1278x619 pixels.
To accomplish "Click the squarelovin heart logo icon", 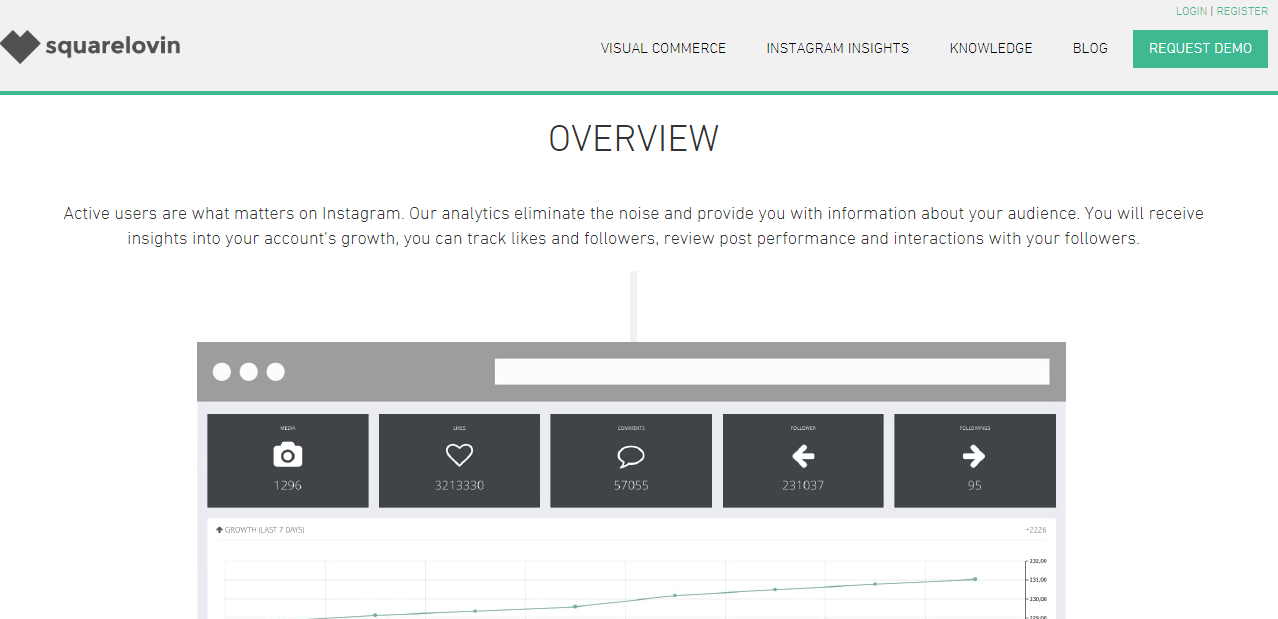I will (20, 47).
